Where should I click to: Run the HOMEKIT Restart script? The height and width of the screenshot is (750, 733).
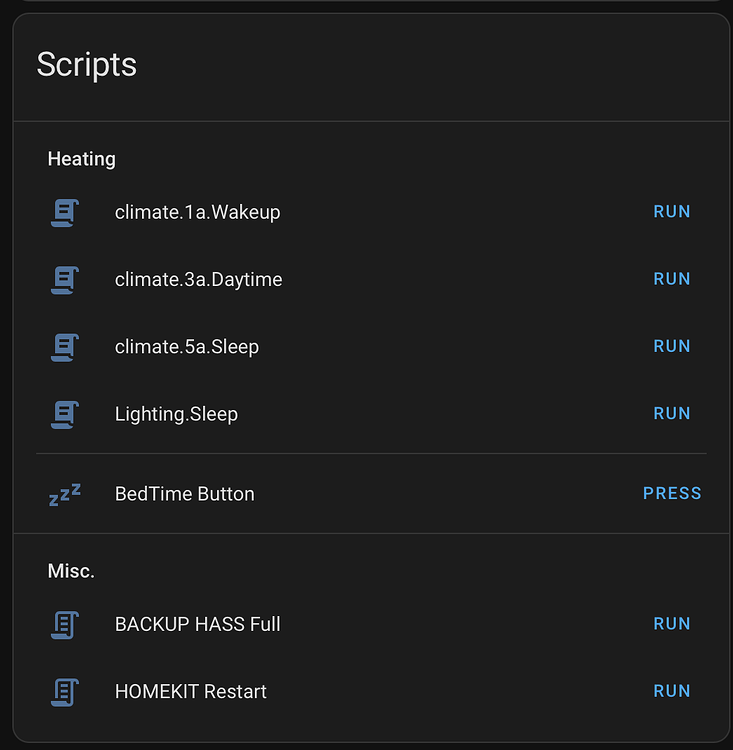click(672, 691)
